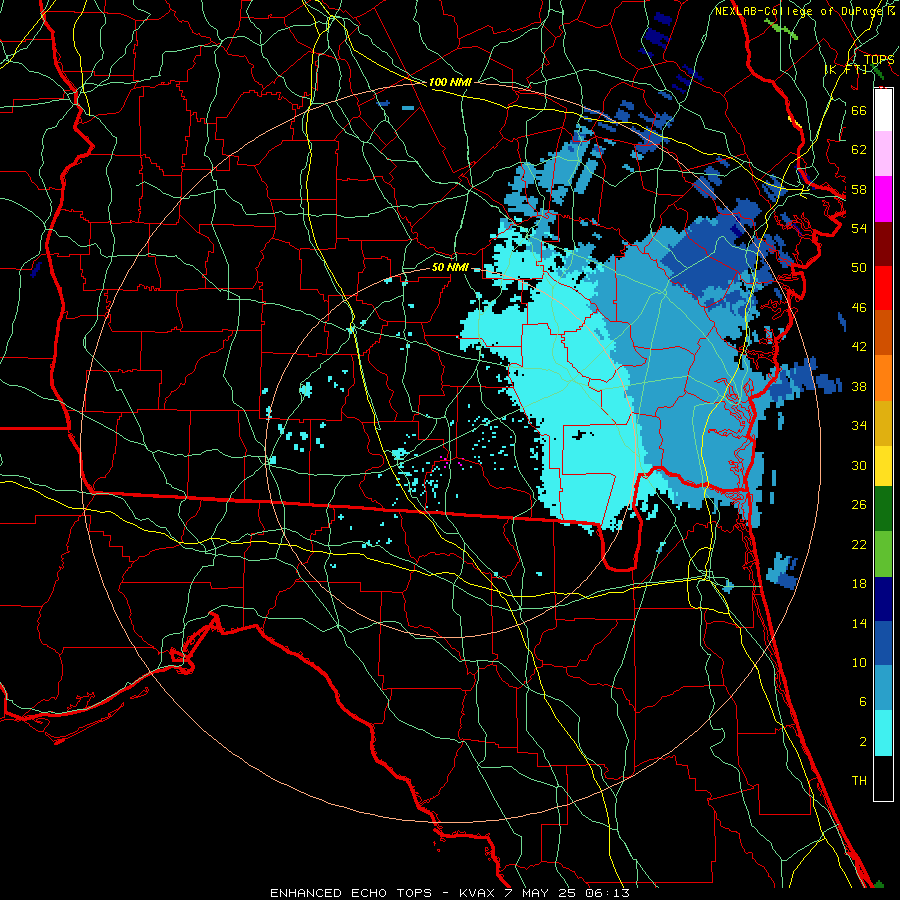This screenshot has height=900, width=900.
Task: Click the '50' legend value
Action: click(859, 267)
